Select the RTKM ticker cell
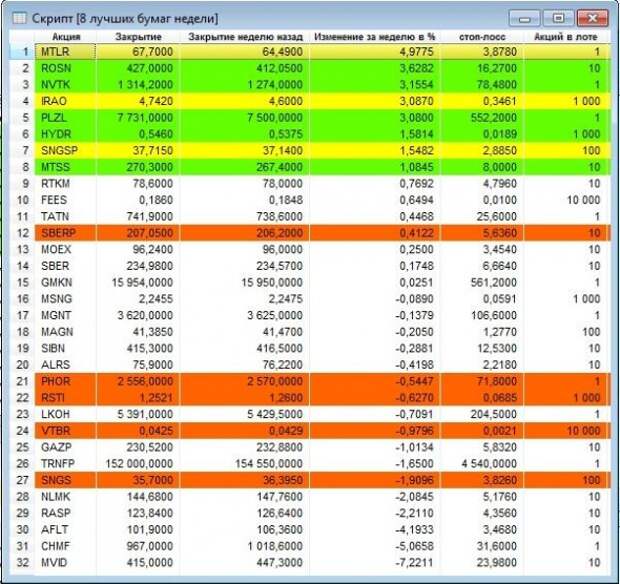 tap(66, 183)
